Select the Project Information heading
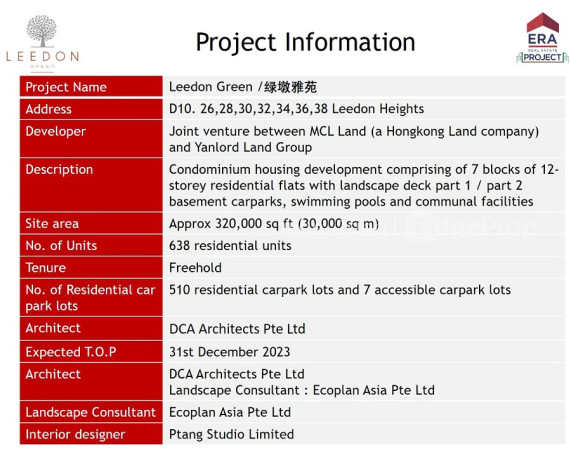Viewport: 571px width, 450px height. click(306, 42)
